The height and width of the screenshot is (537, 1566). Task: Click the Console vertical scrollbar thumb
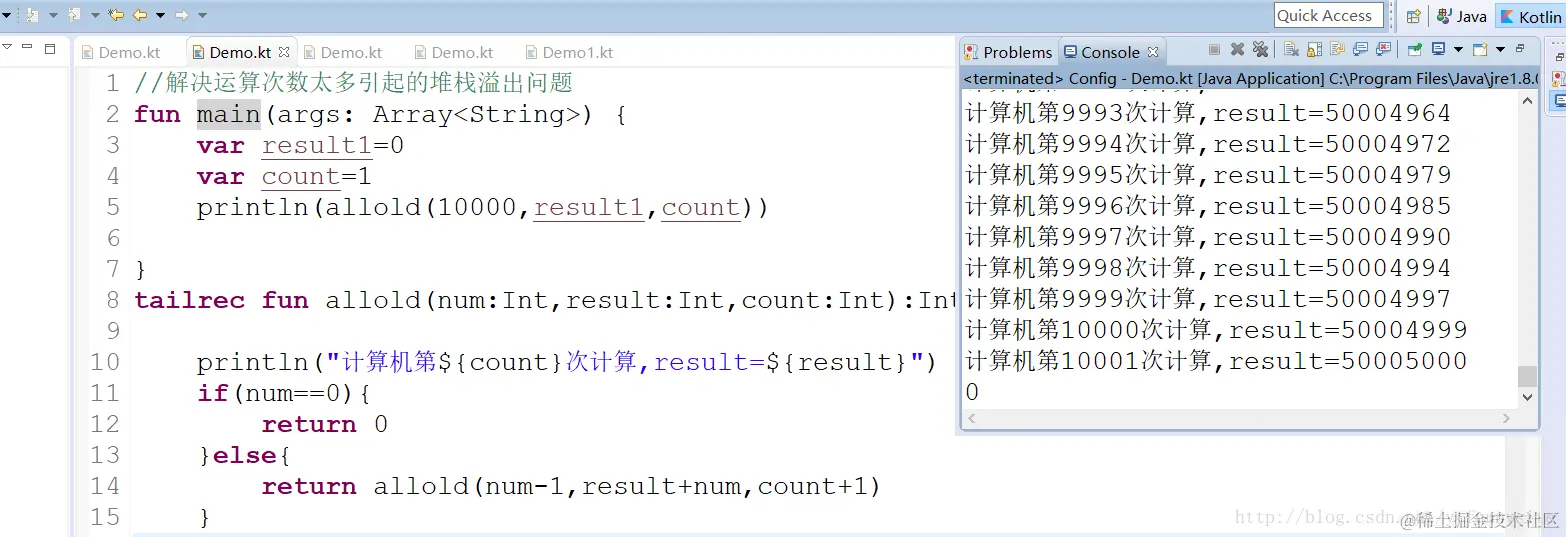[x=1527, y=376]
